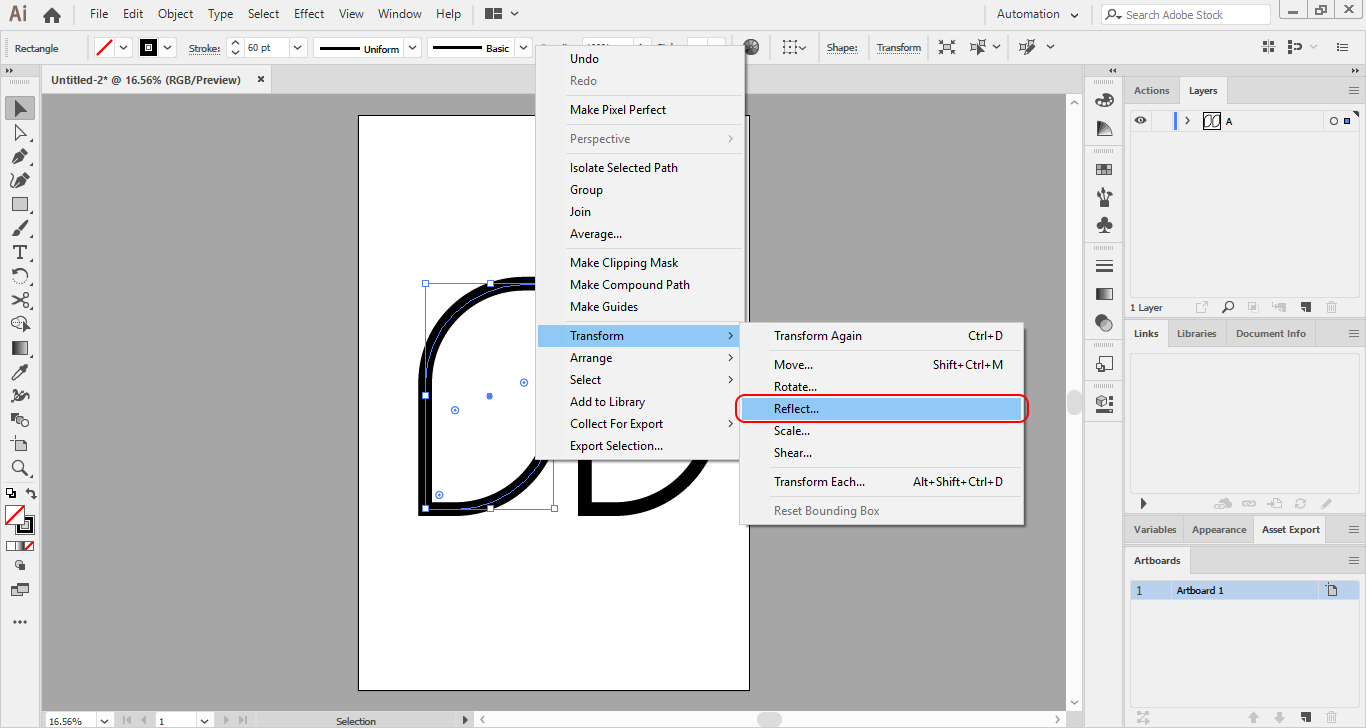Select the Rotate tool
Screen dimensions: 1366x728
[x=20, y=276]
